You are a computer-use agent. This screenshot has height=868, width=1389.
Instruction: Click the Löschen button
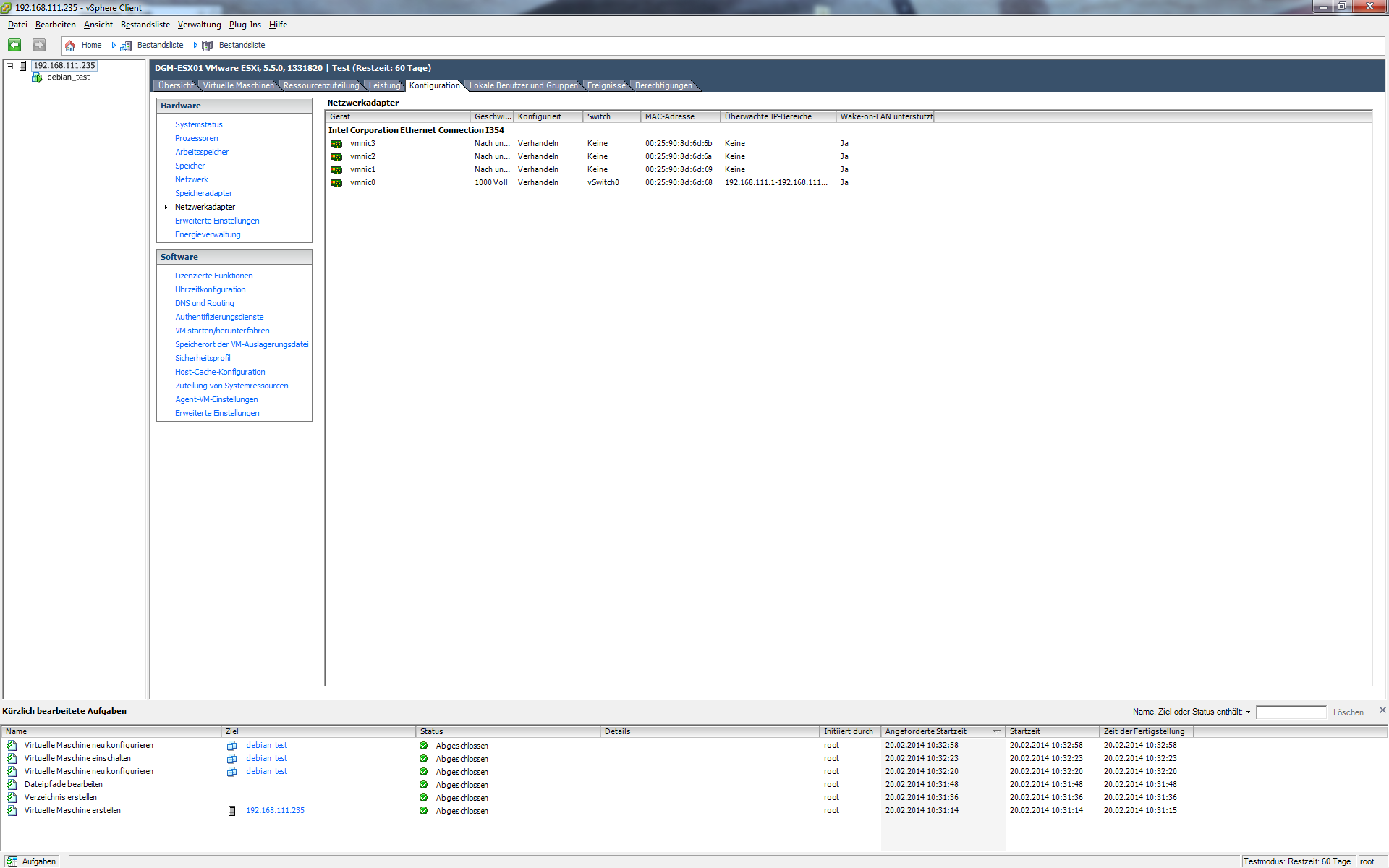1348,712
